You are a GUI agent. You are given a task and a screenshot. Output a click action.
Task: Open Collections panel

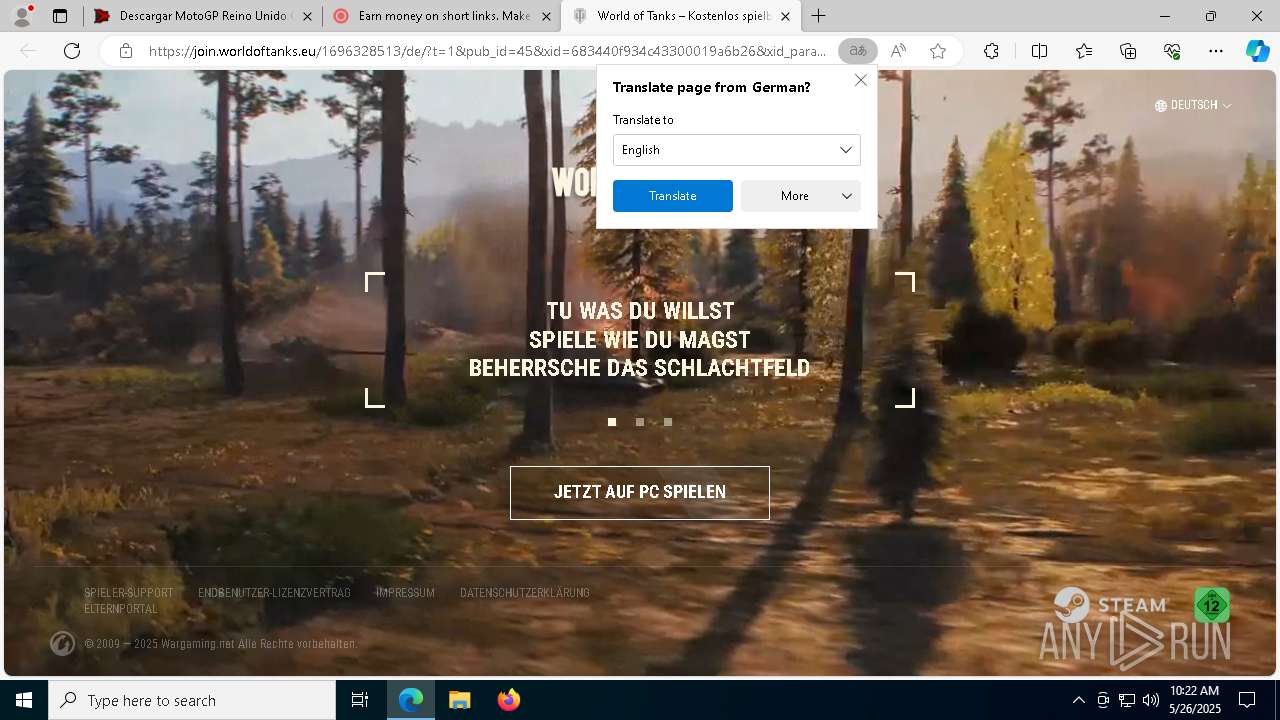(1128, 51)
